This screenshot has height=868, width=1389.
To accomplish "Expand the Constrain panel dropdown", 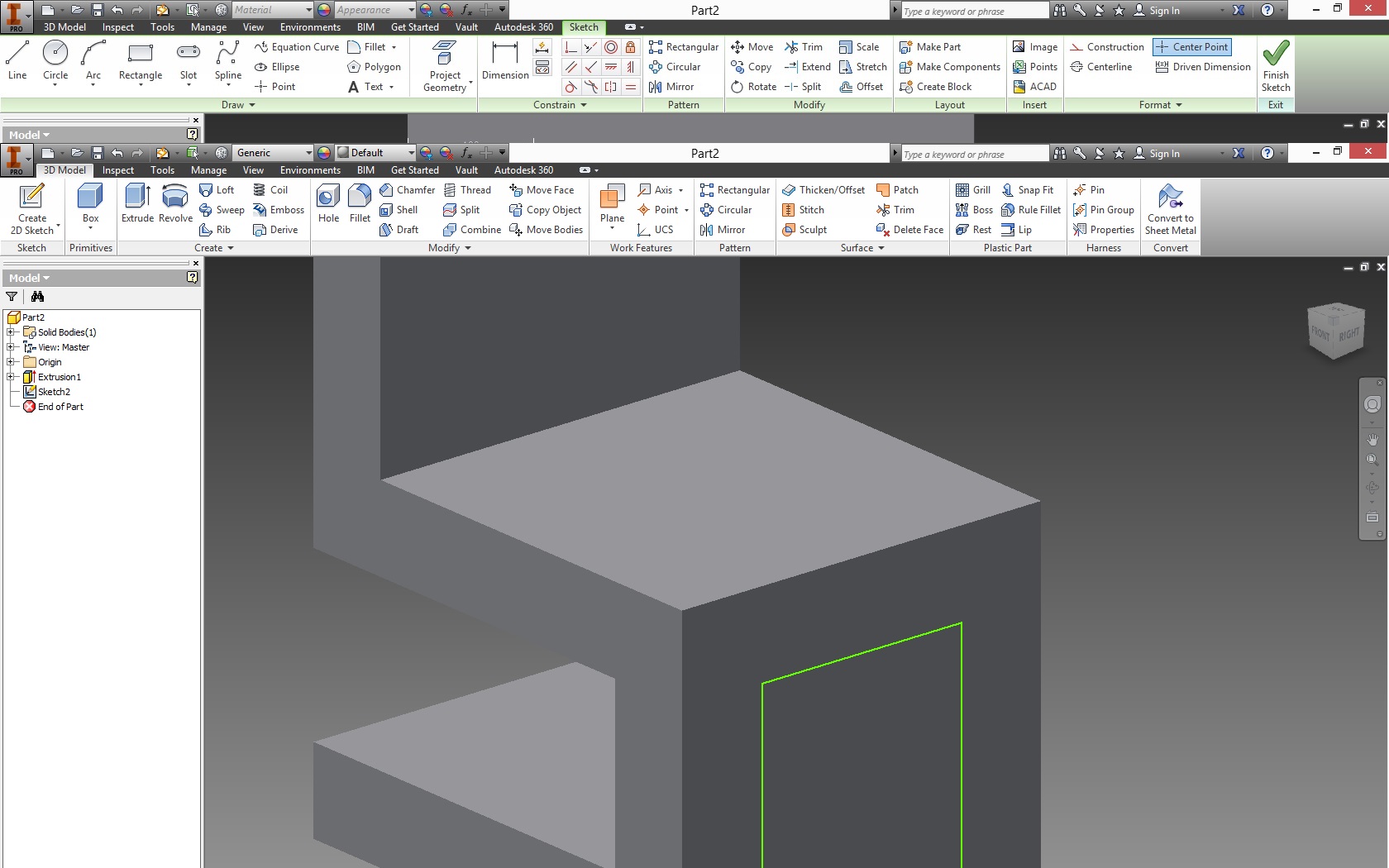I will coord(560,105).
